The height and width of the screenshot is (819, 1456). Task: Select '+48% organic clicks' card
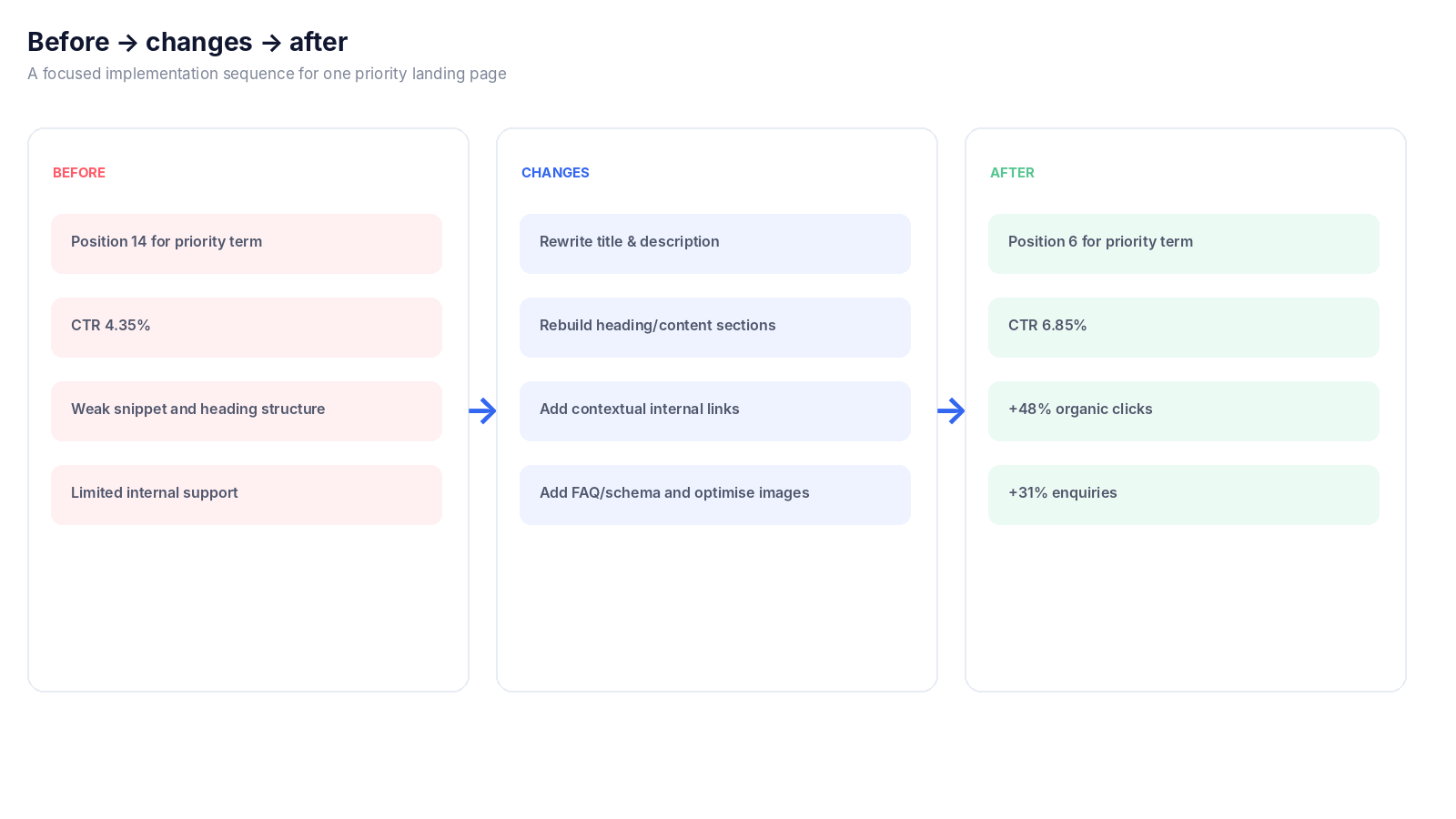(x=1184, y=411)
